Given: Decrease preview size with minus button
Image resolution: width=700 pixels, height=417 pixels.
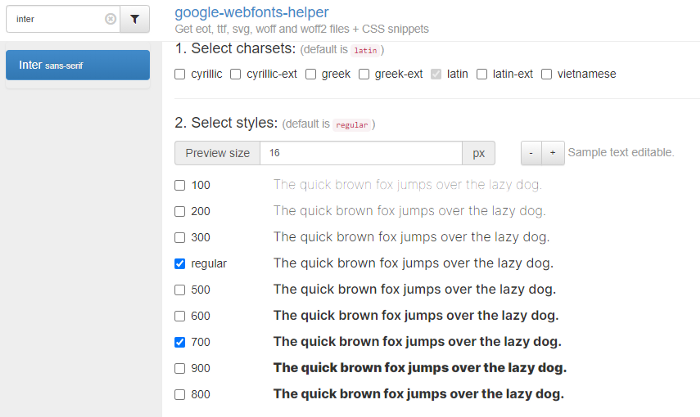Looking at the screenshot, I should pos(531,153).
